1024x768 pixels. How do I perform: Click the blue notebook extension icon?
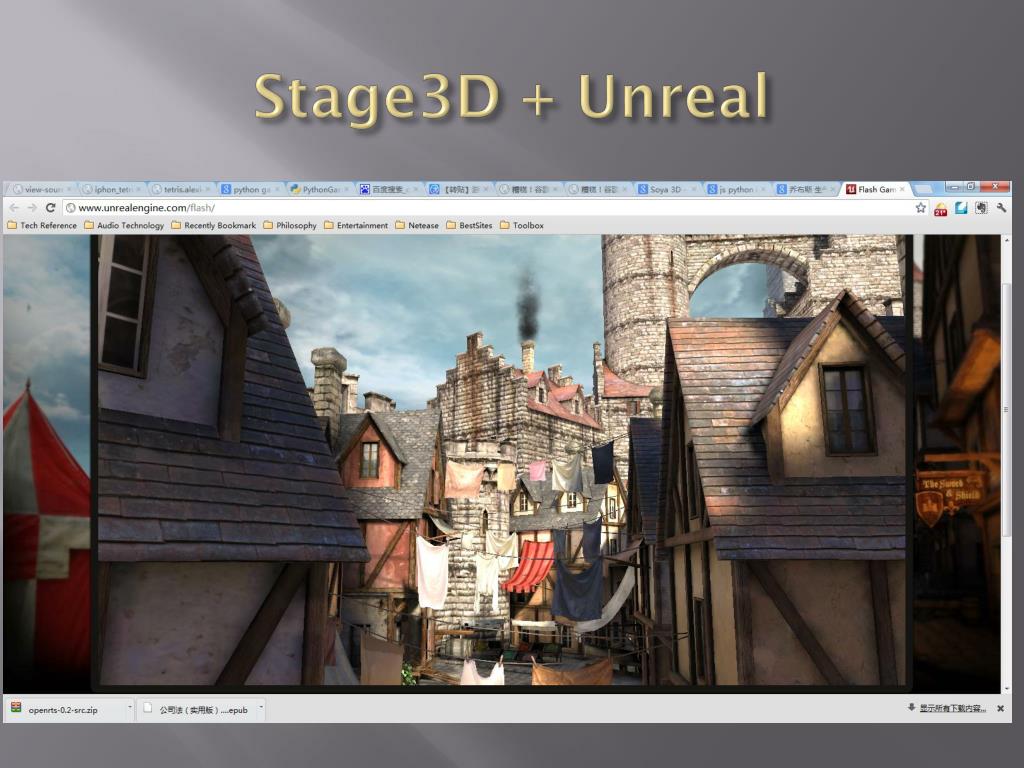click(961, 208)
